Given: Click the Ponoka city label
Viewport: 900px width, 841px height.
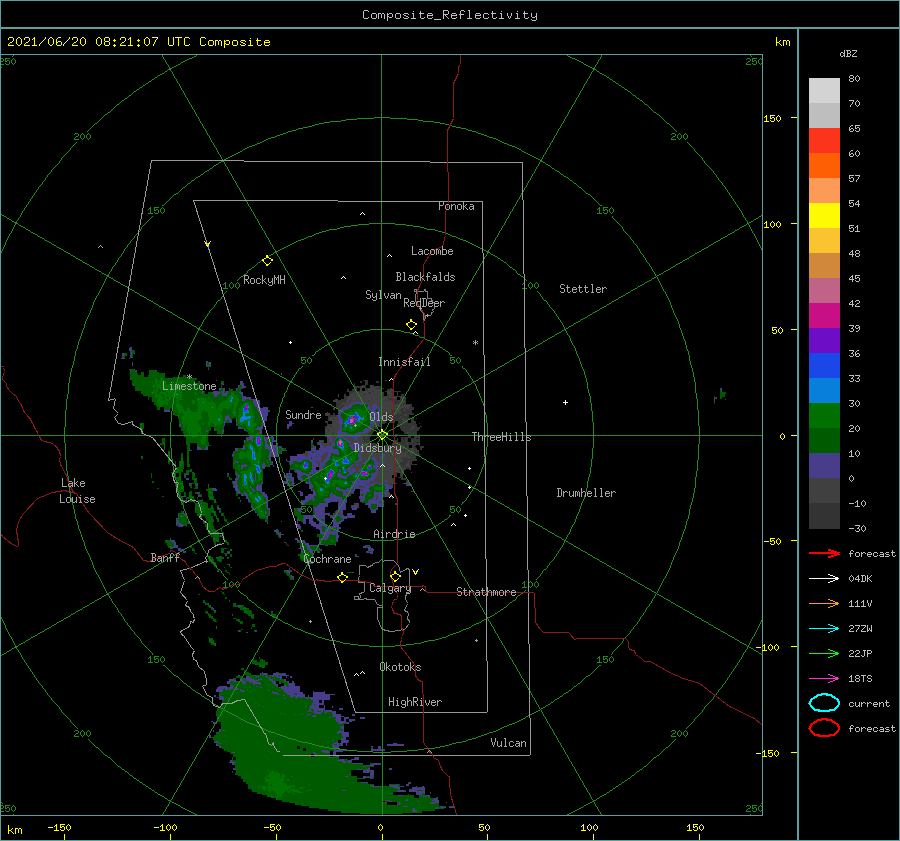Looking at the screenshot, I should click(x=456, y=206).
